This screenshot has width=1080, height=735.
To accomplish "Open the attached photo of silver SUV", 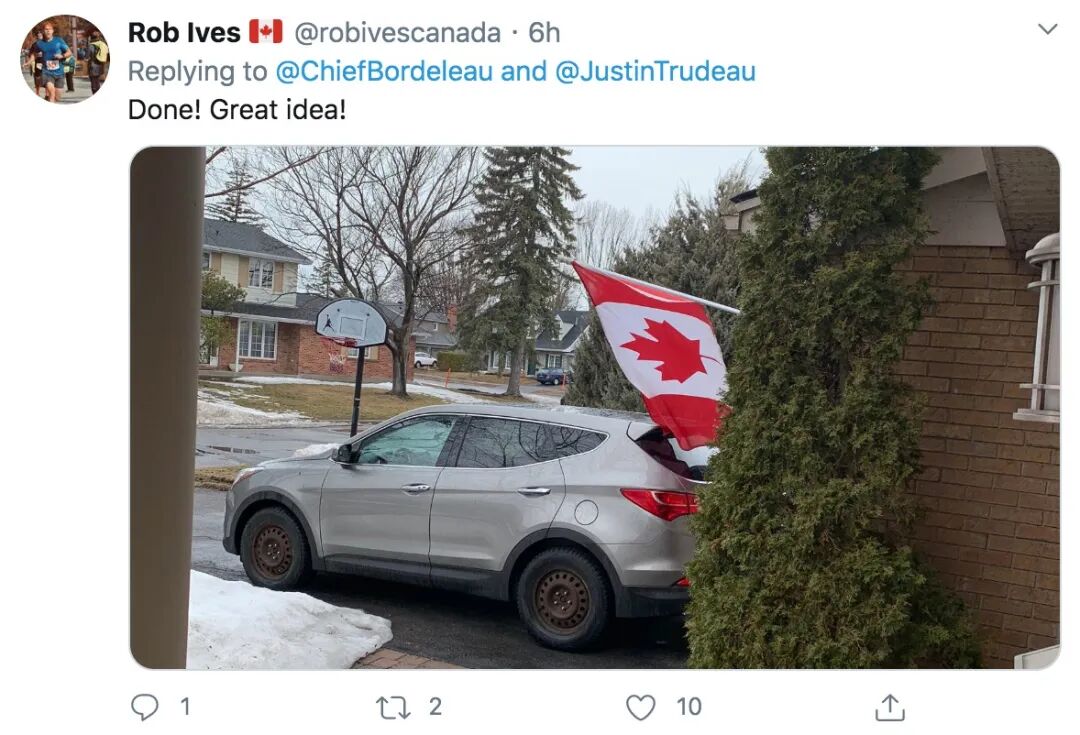I will (x=595, y=407).
